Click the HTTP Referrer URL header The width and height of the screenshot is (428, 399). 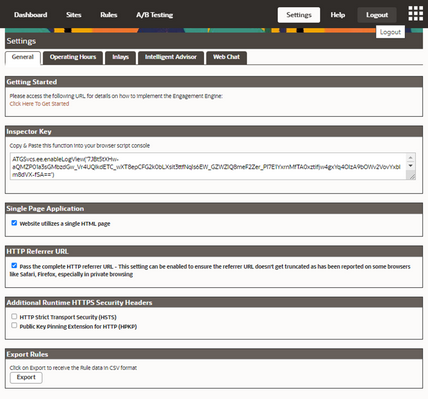tap(214, 252)
